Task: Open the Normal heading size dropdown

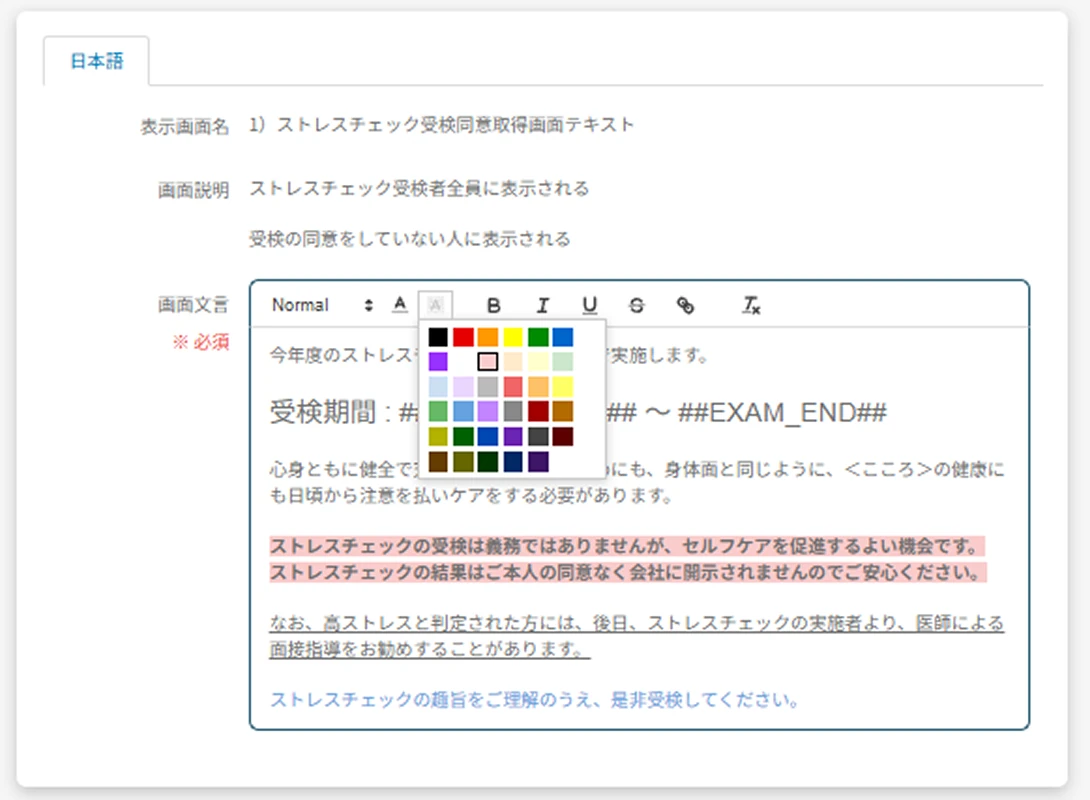Action: pyautogui.click(x=323, y=305)
